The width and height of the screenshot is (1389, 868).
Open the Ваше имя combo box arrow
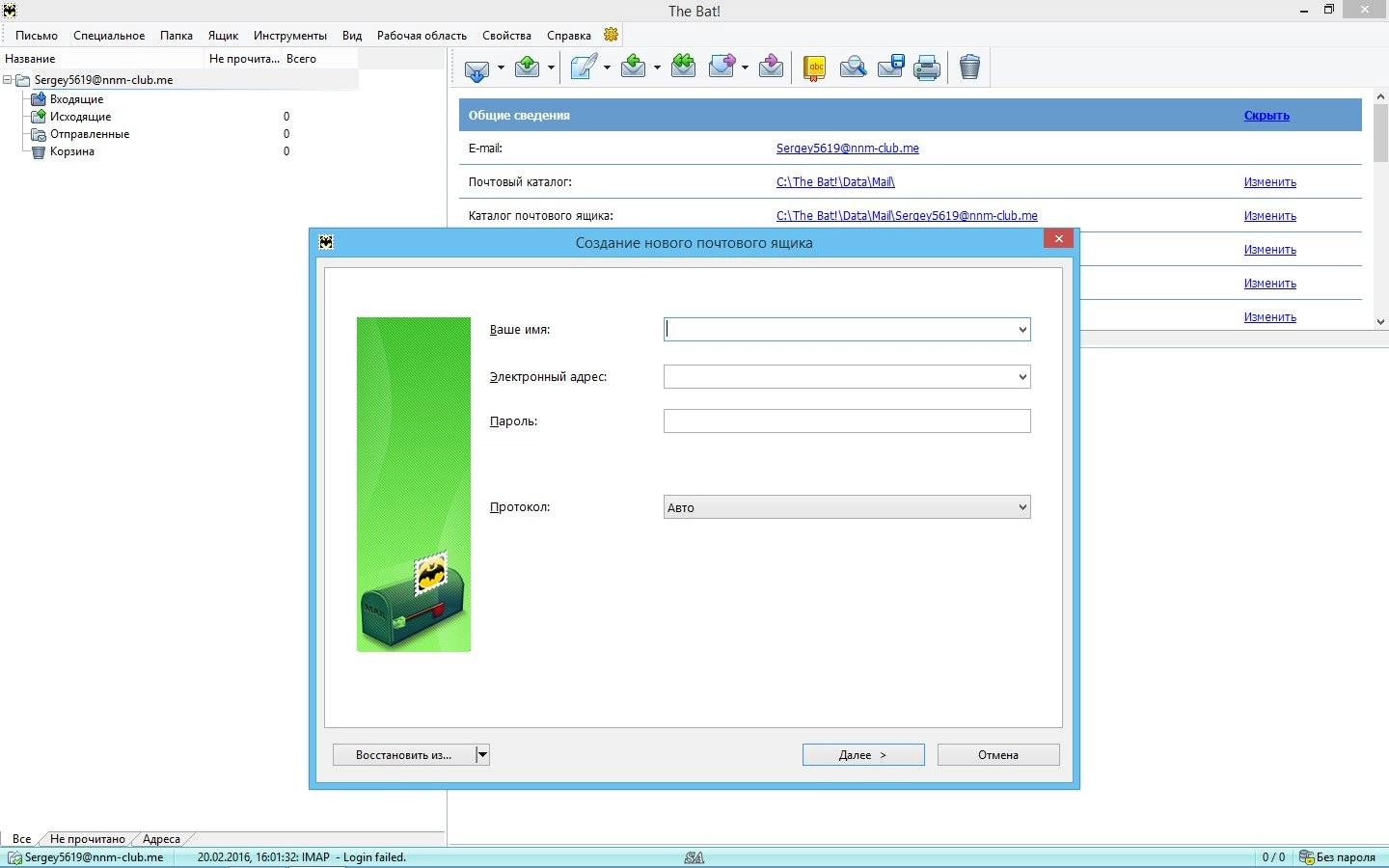click(1022, 330)
